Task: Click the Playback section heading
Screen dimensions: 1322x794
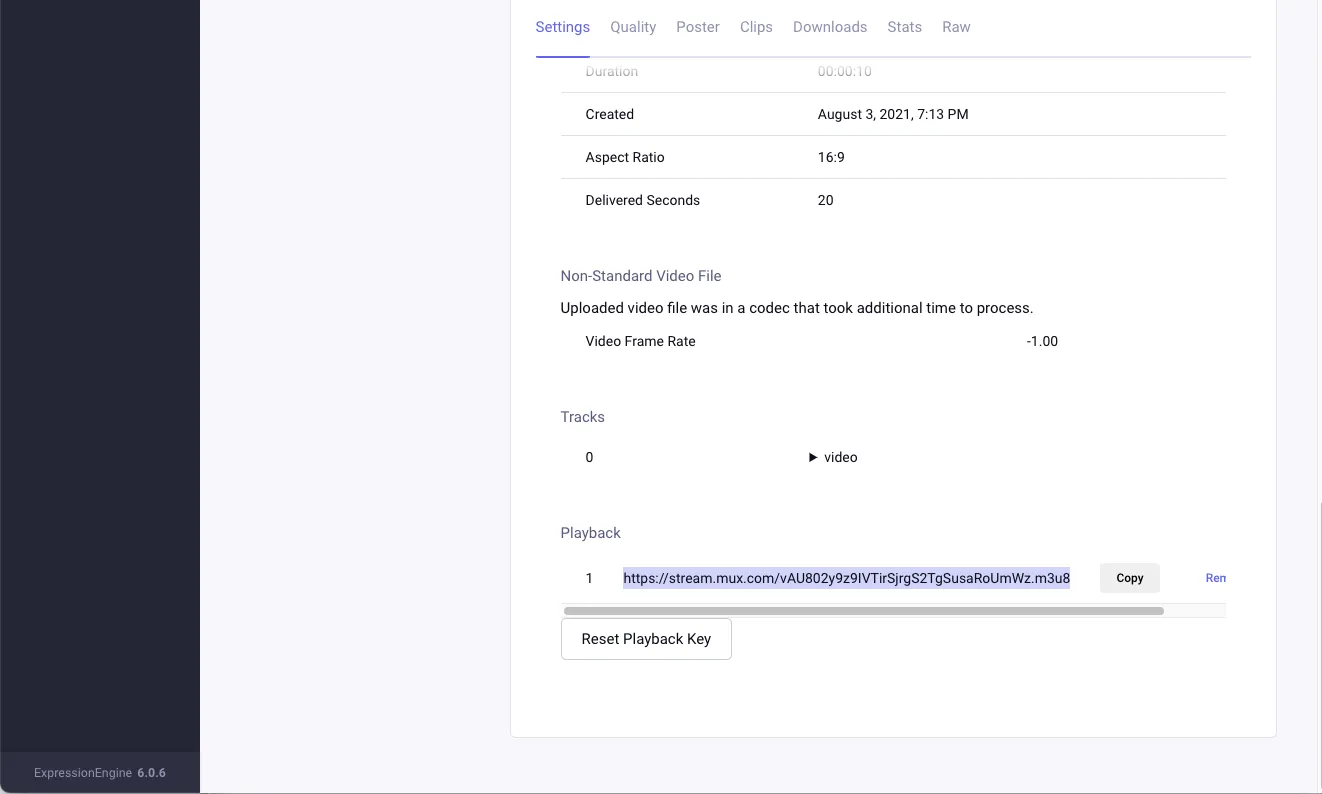Action: (591, 533)
